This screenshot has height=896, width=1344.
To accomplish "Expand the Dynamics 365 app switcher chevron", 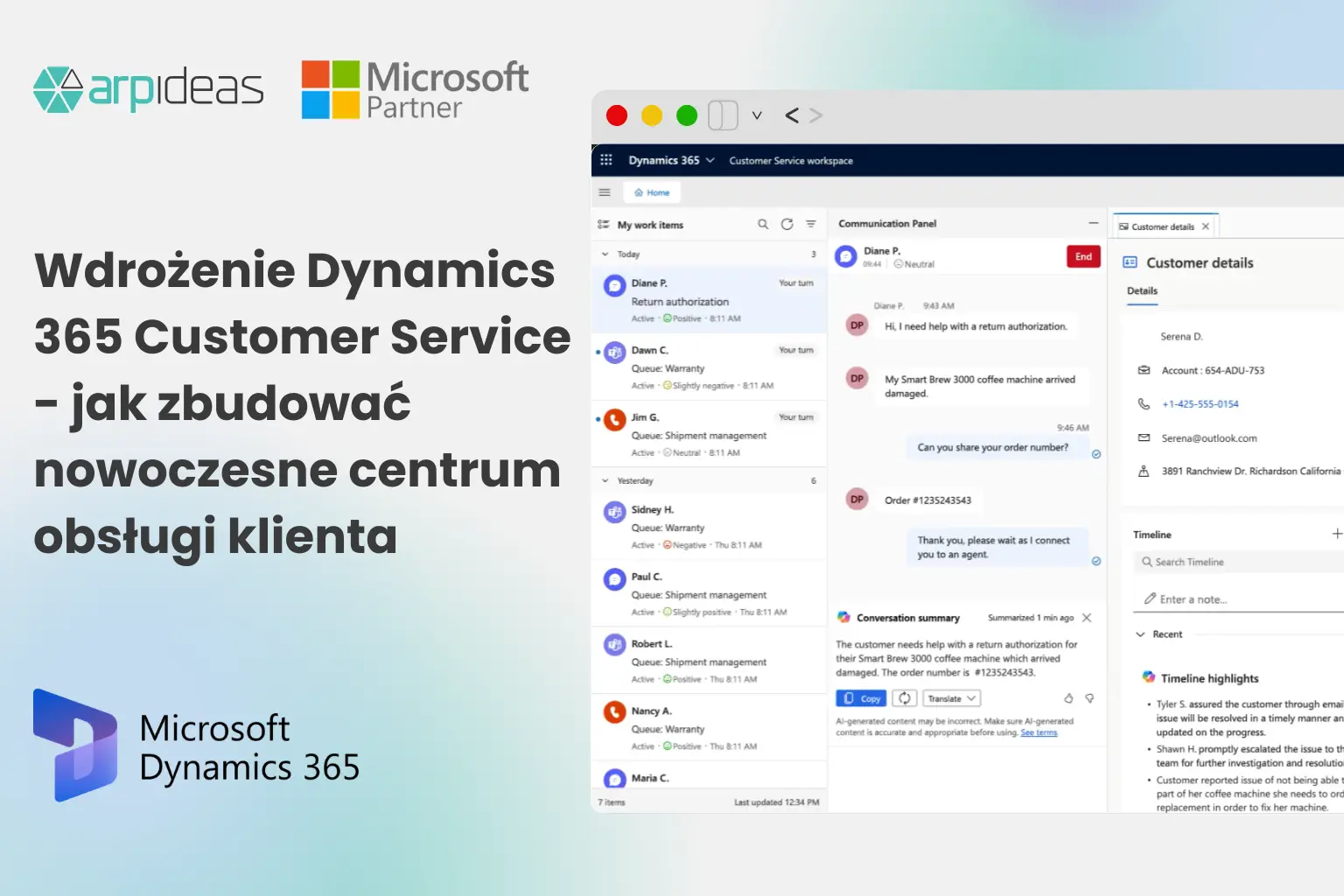I will (710, 160).
